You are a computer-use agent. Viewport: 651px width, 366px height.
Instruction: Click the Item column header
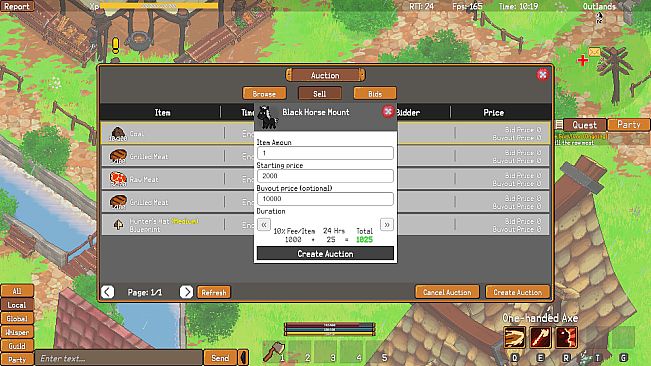pos(162,112)
